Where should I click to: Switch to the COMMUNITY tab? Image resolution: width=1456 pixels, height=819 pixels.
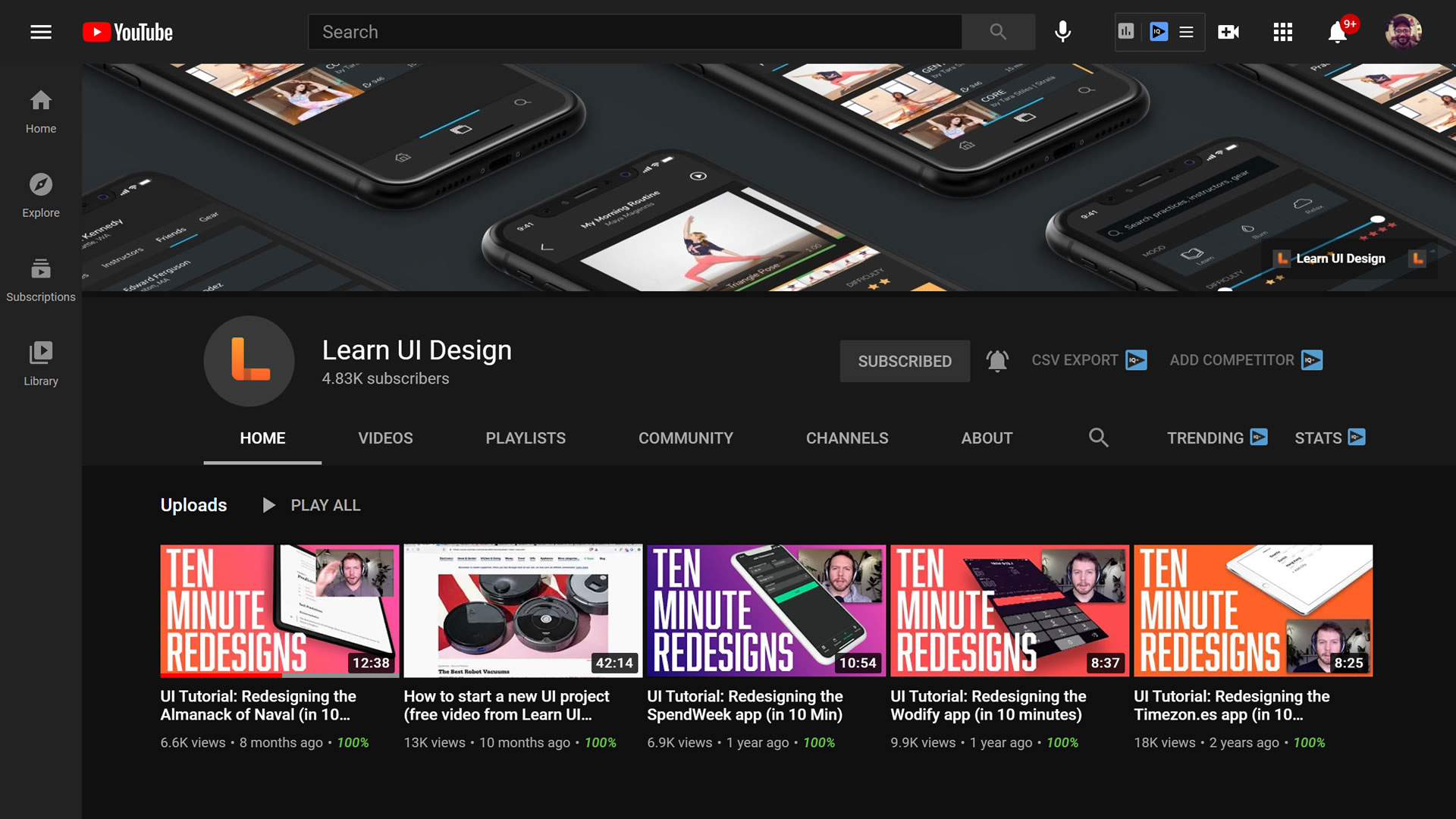686,438
